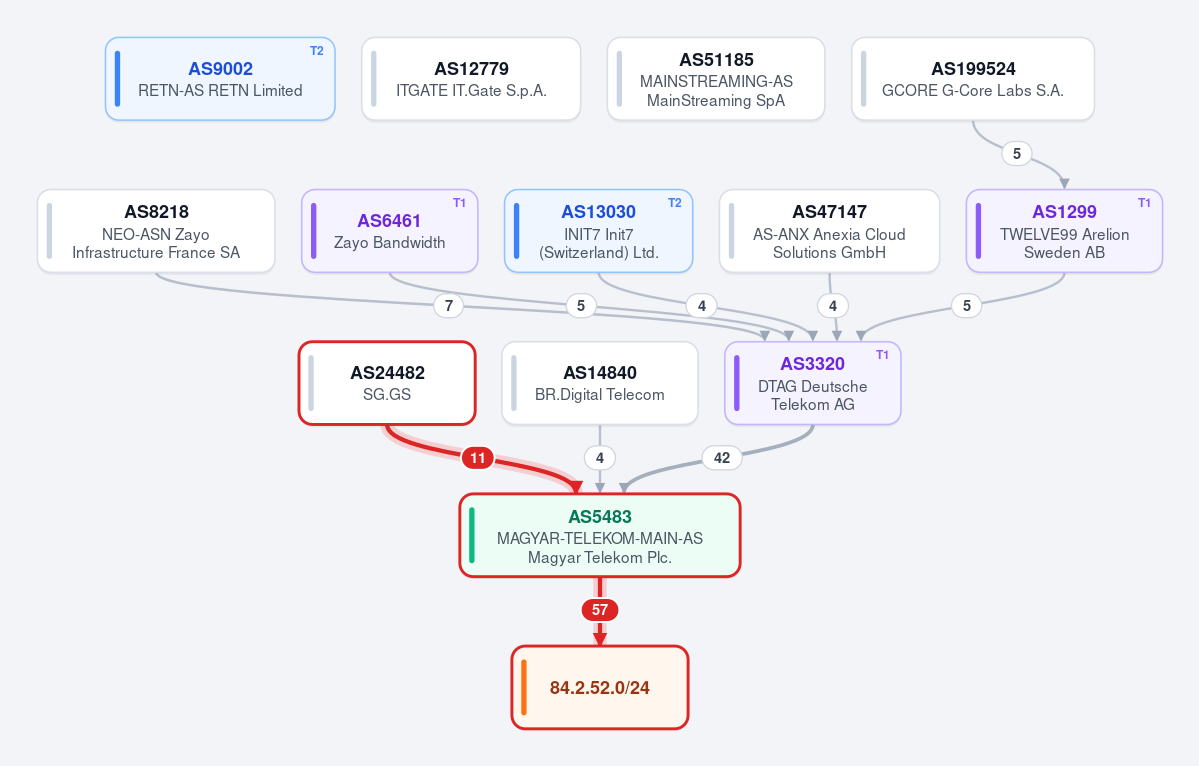This screenshot has height=766, width=1199.
Task: Click the T1 tier tag on AS1299
Action: [1144, 203]
